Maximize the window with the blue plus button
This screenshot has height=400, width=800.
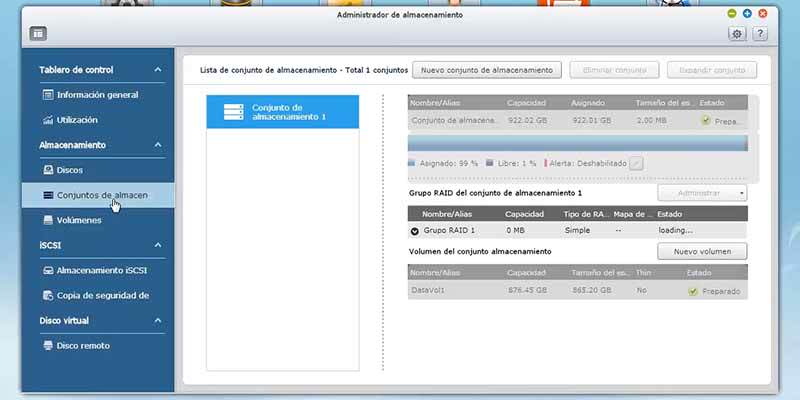(747, 14)
